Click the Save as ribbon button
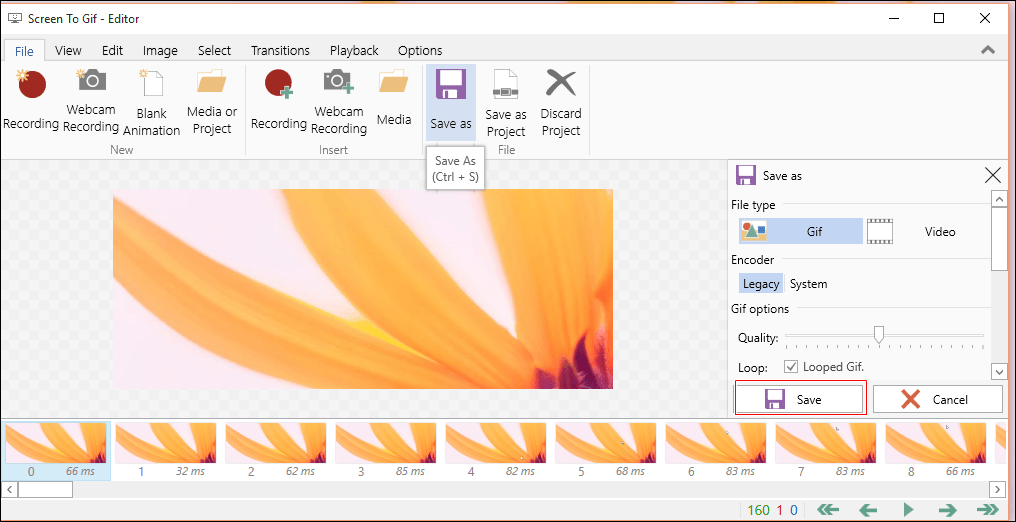Screen dimensions: 1016x522 451,102
